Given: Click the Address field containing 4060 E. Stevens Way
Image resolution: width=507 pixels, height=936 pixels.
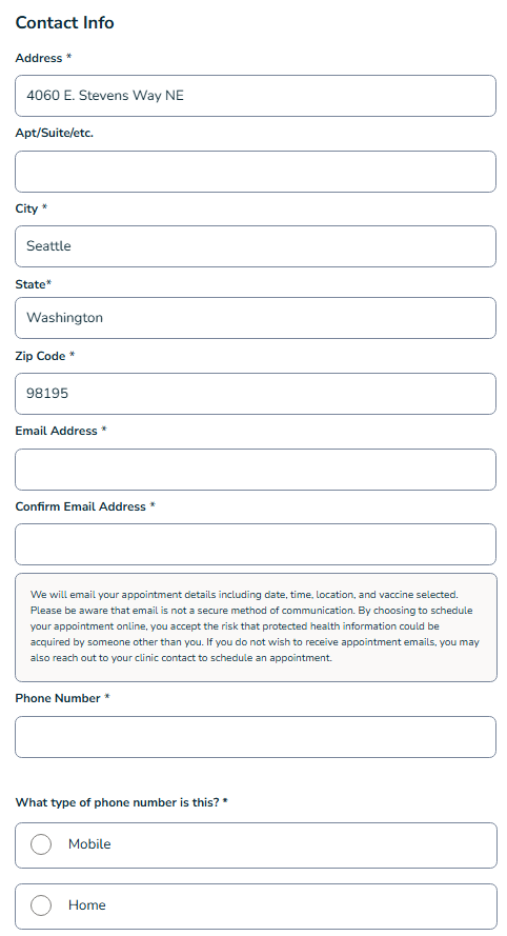Looking at the screenshot, I should click(x=256, y=96).
